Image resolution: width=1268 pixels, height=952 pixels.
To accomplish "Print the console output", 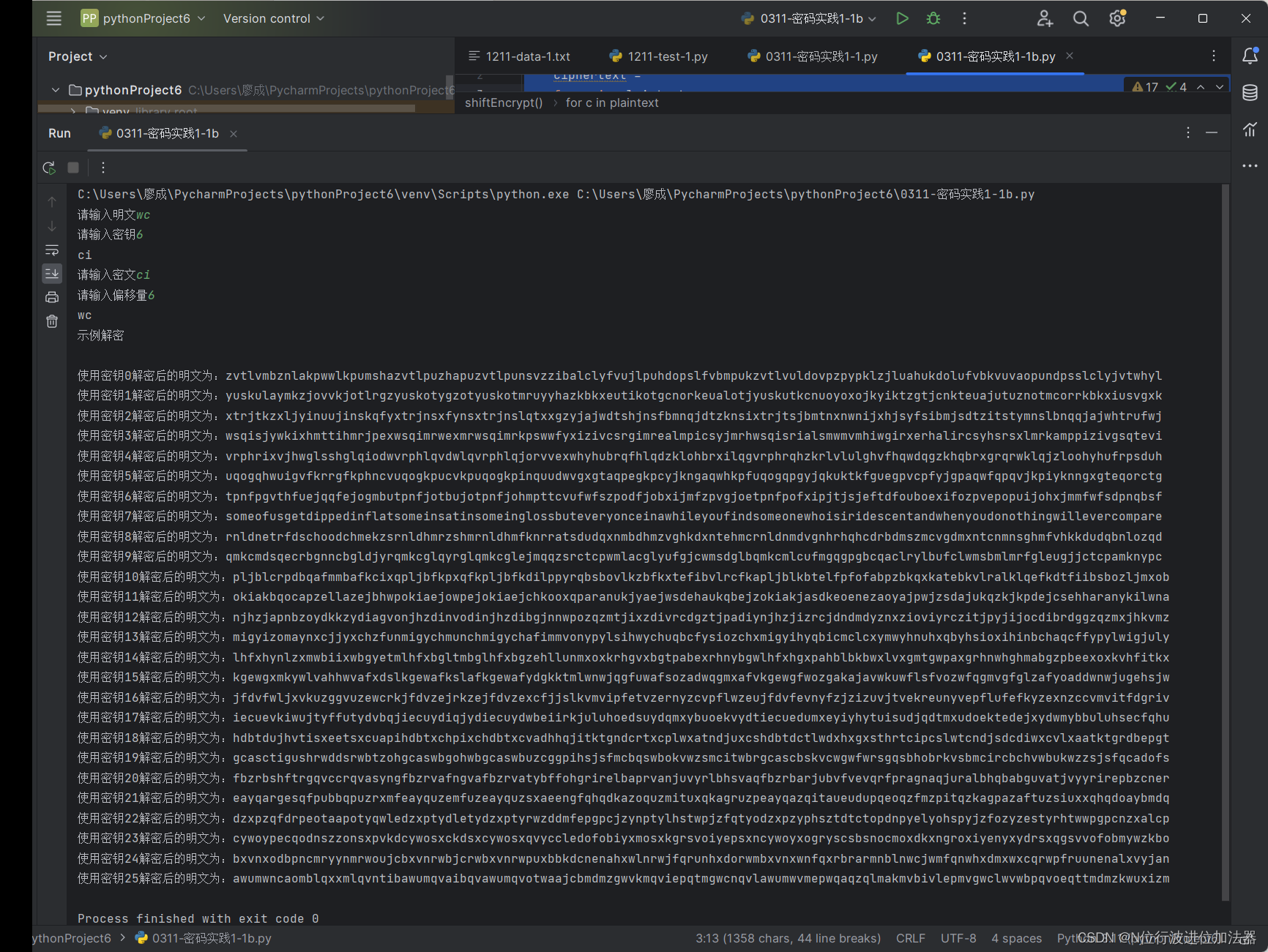I will [x=52, y=297].
